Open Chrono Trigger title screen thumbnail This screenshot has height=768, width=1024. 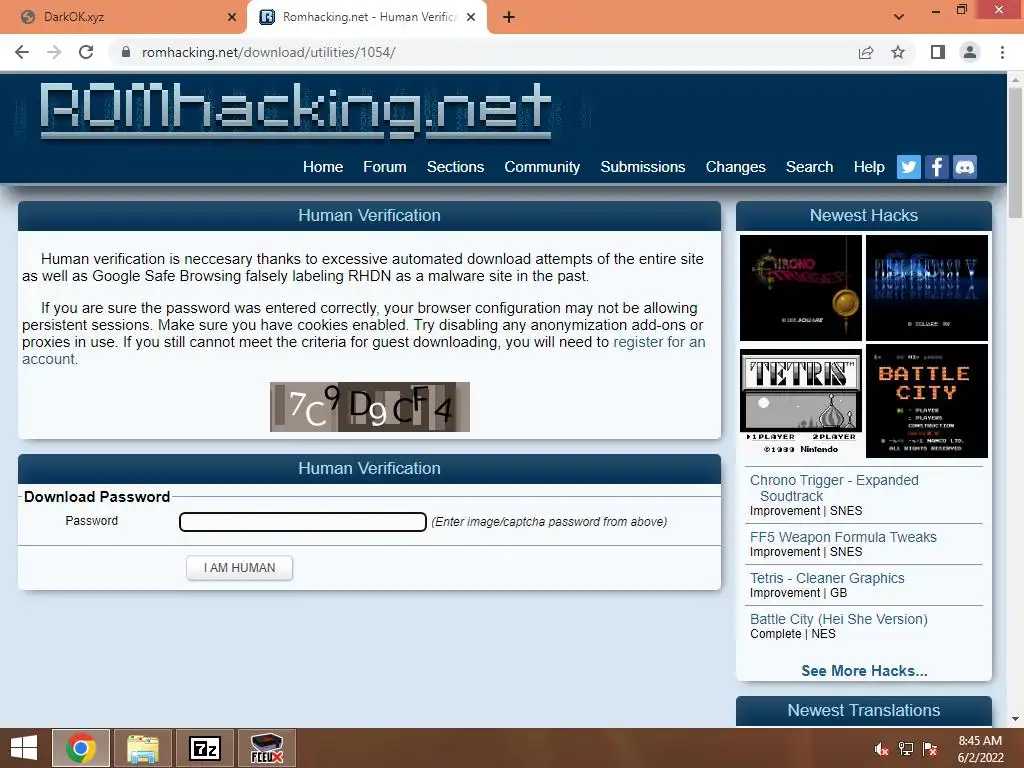click(801, 288)
